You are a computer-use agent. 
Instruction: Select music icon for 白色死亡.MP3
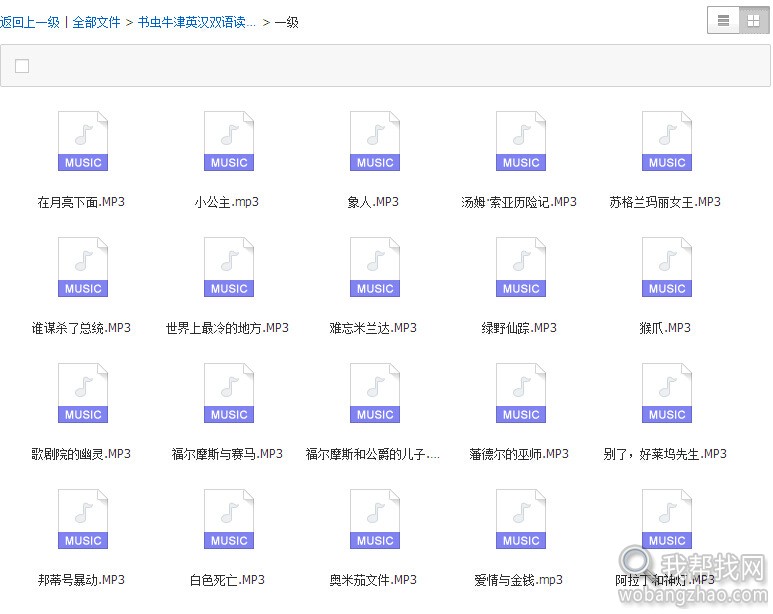(229, 519)
